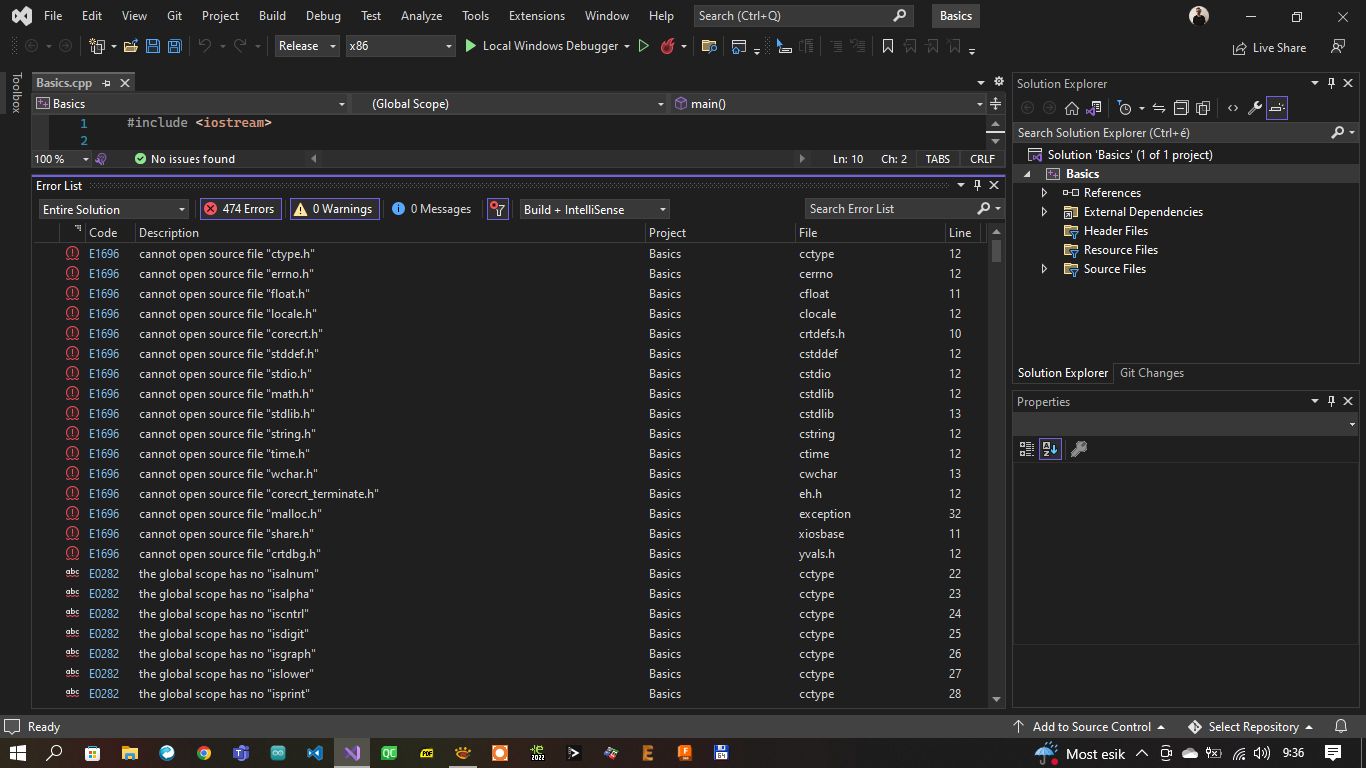Image resolution: width=1366 pixels, height=768 pixels.
Task: Switch to the Git Changes tab
Action: tap(1151, 372)
